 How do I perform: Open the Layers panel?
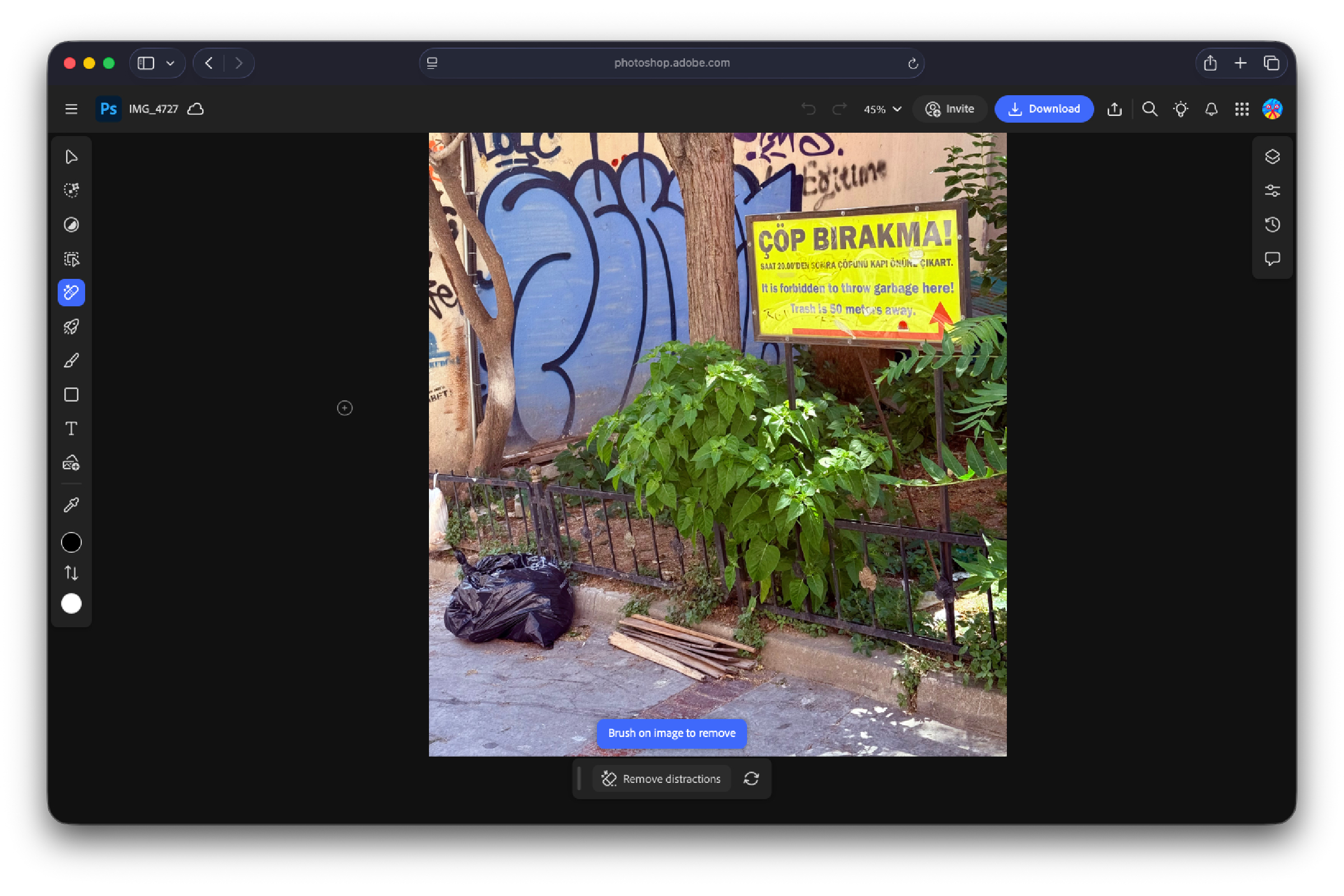point(1273,156)
